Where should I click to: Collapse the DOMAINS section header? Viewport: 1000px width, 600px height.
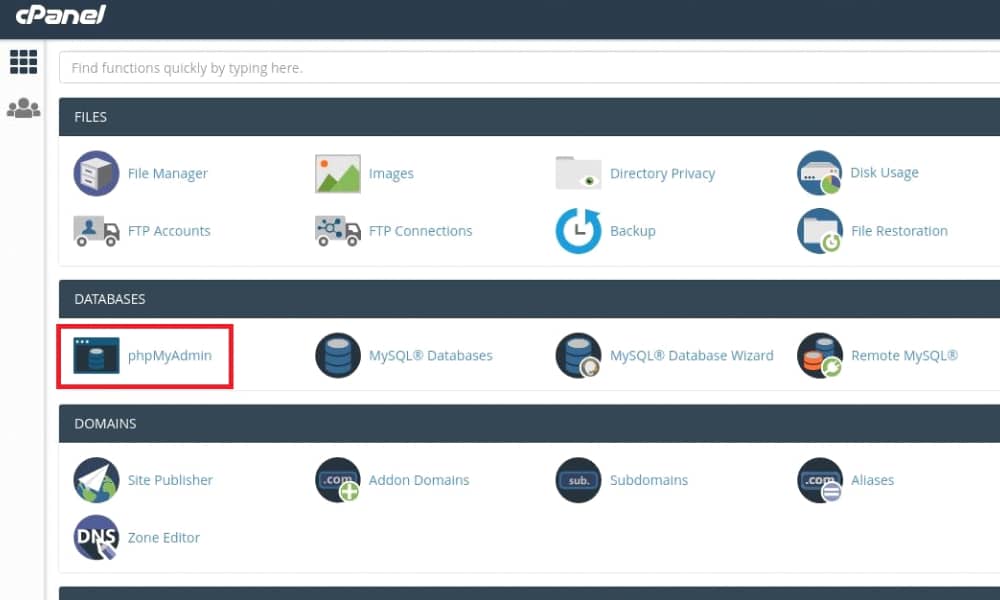(x=529, y=423)
